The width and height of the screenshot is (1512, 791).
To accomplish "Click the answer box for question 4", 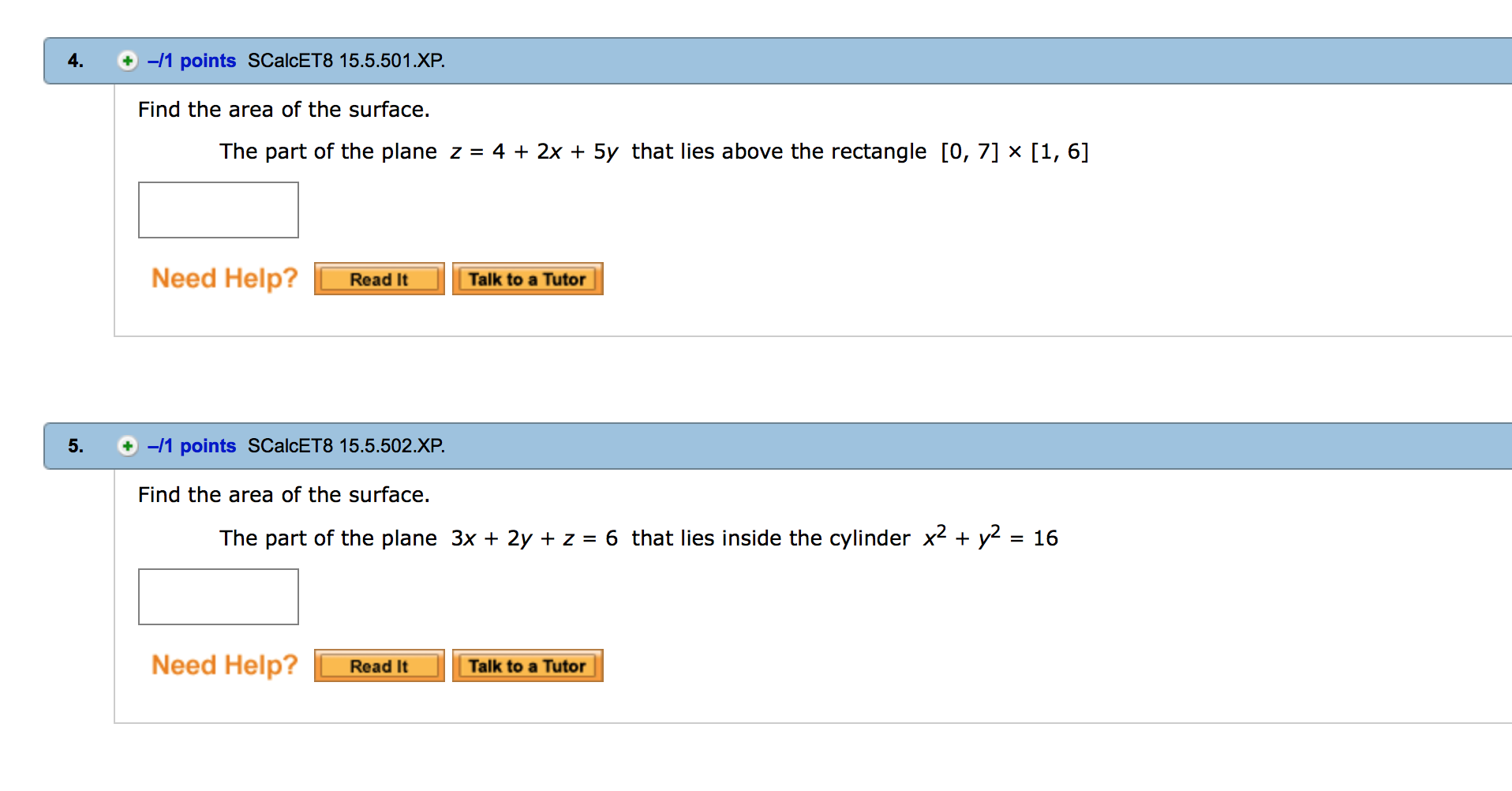I will coord(219,210).
